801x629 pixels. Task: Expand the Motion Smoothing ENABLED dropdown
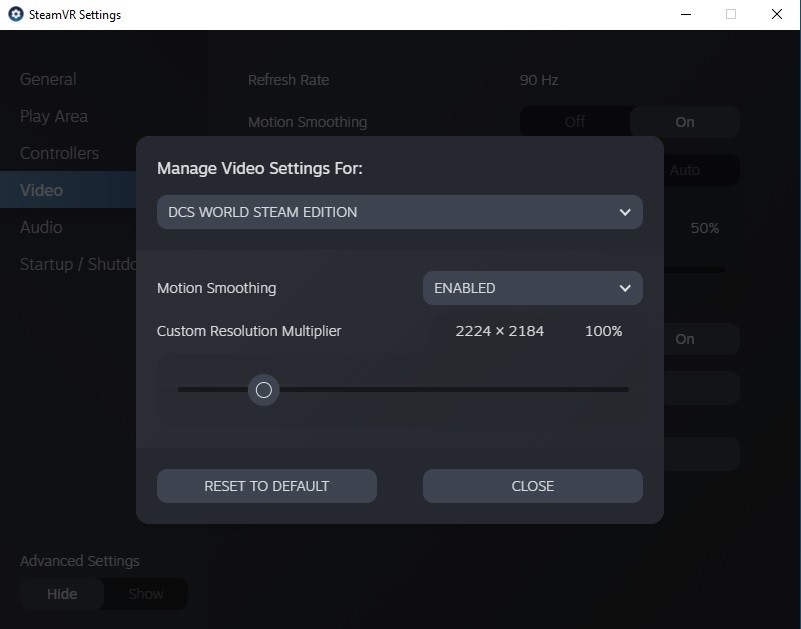click(x=532, y=288)
